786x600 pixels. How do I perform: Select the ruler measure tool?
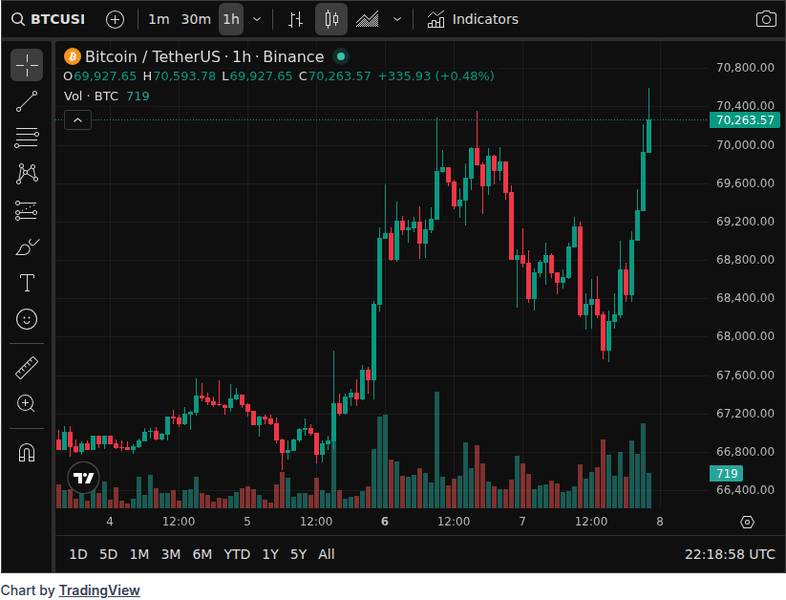point(27,367)
